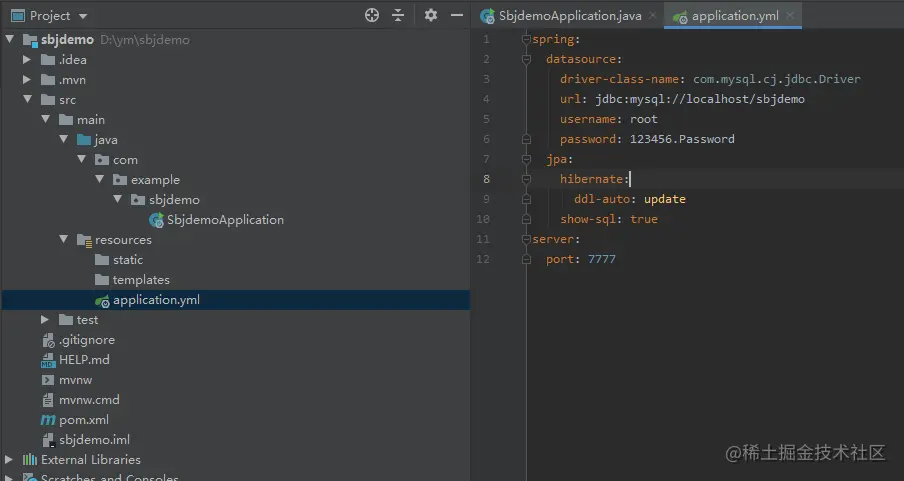
Task: Collapse the java source folder
Action: (63, 139)
